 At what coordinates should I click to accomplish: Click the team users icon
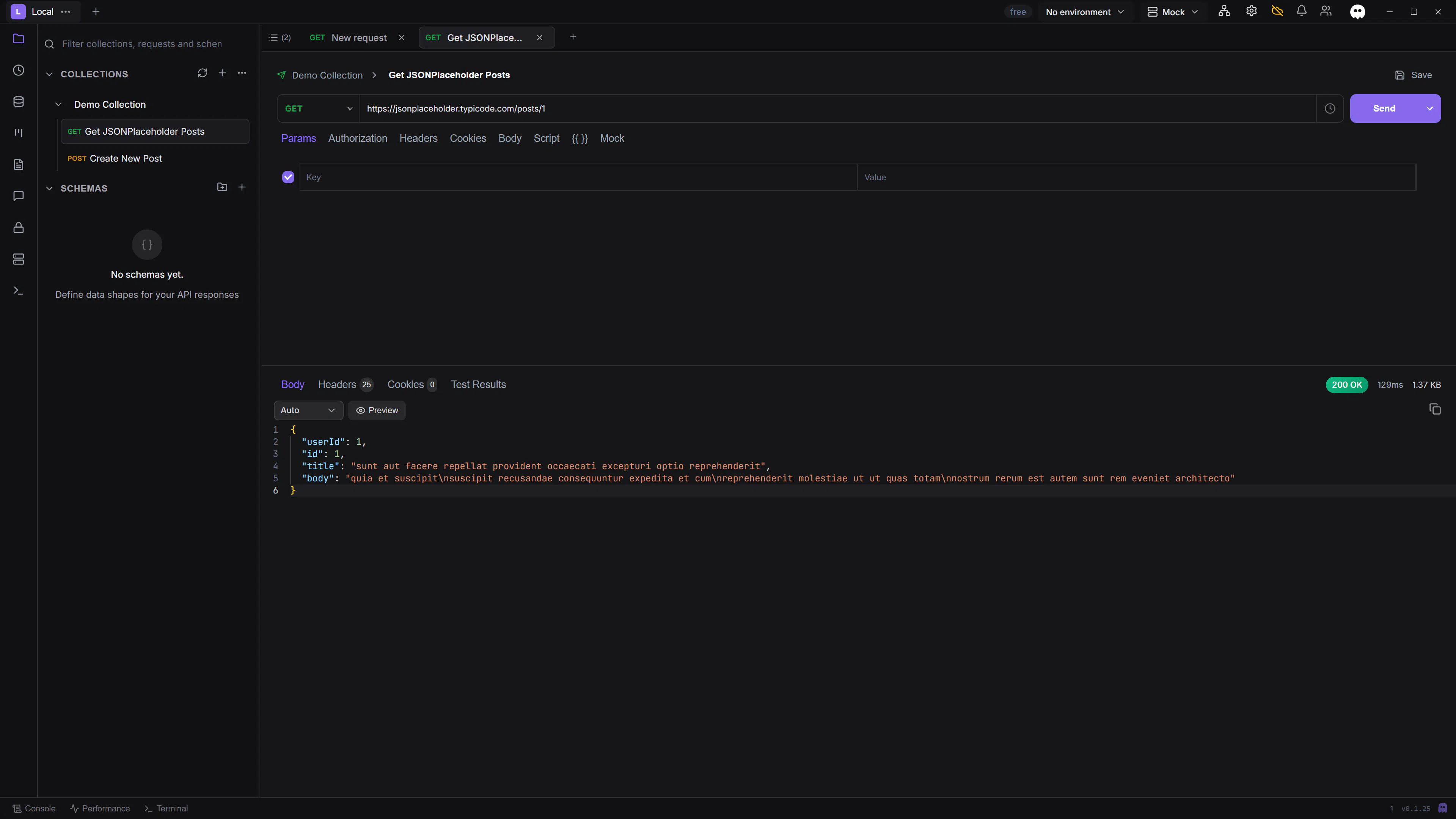point(1326,11)
